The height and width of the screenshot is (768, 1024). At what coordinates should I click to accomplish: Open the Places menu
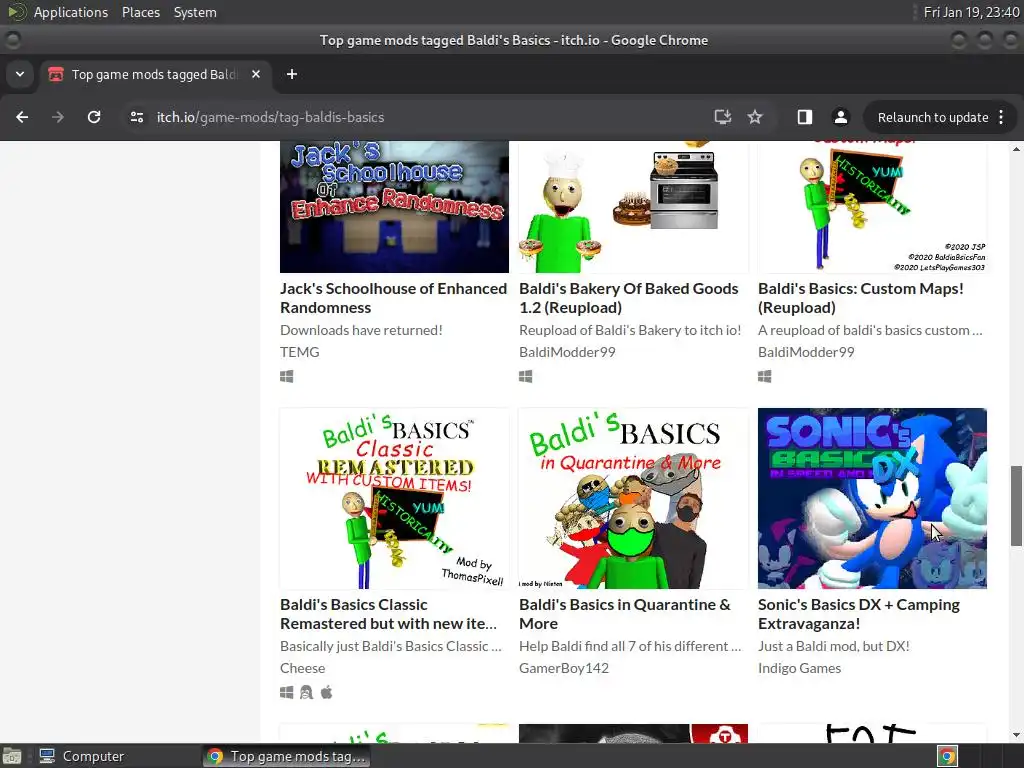(141, 12)
